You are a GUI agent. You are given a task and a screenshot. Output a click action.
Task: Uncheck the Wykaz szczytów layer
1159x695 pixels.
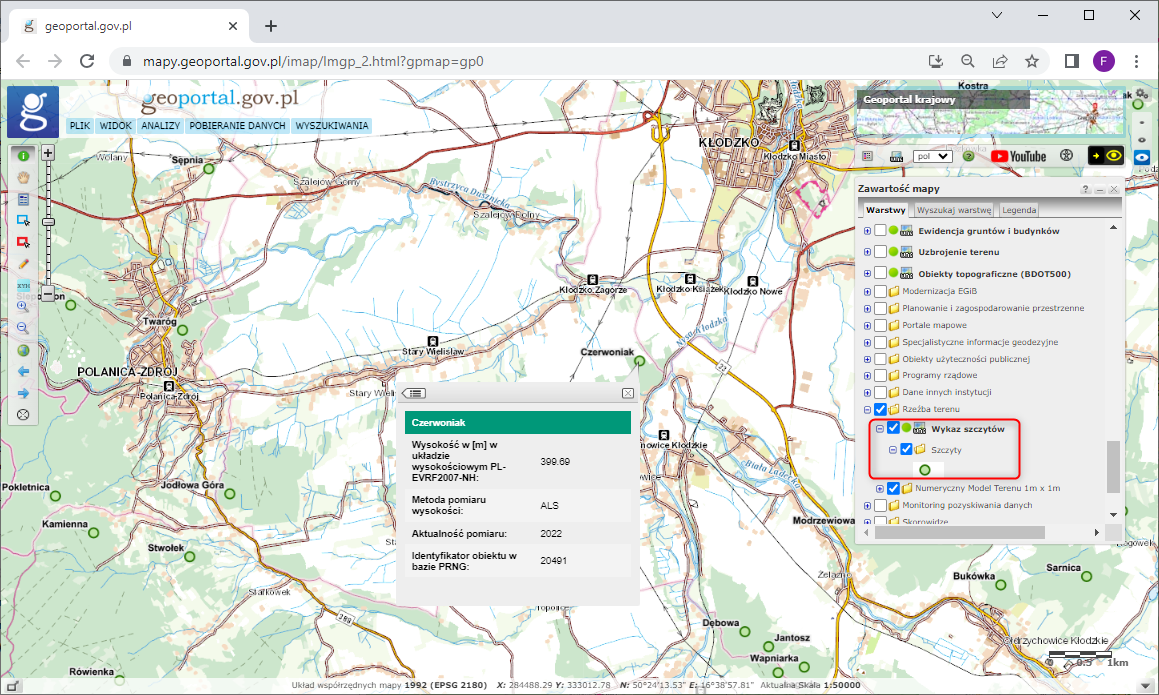click(893, 428)
